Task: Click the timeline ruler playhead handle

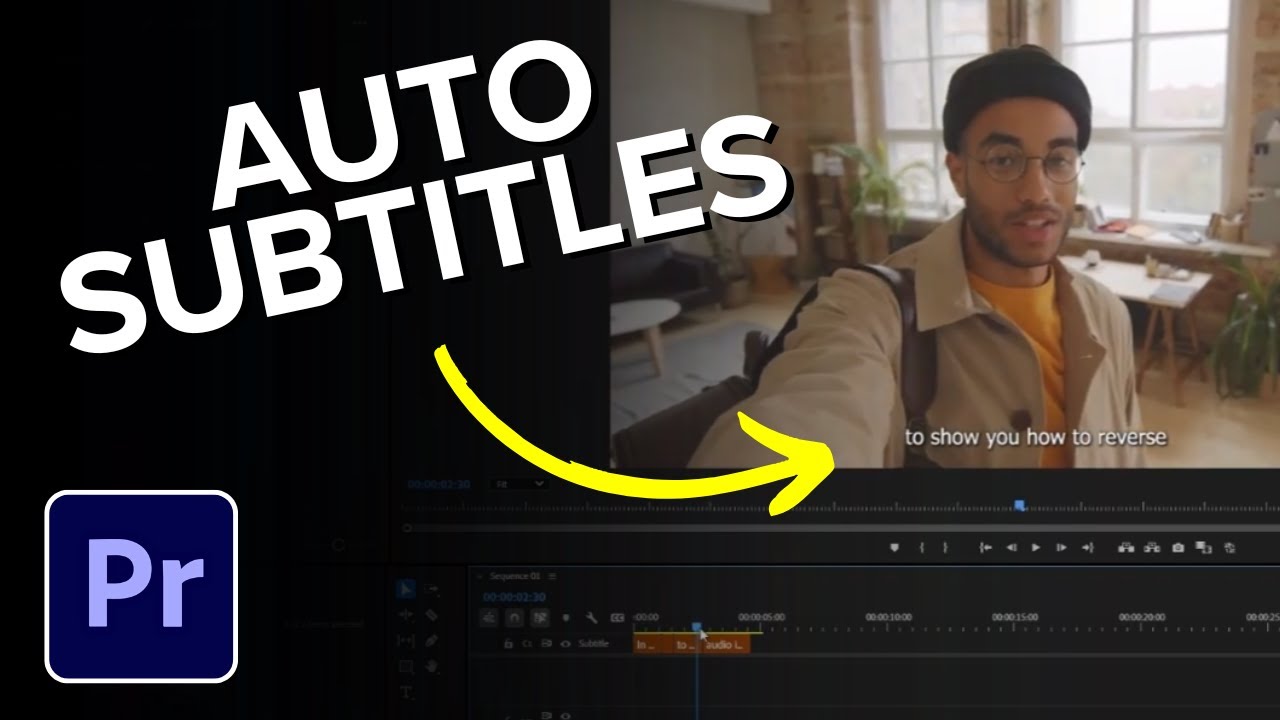Action: (x=696, y=627)
